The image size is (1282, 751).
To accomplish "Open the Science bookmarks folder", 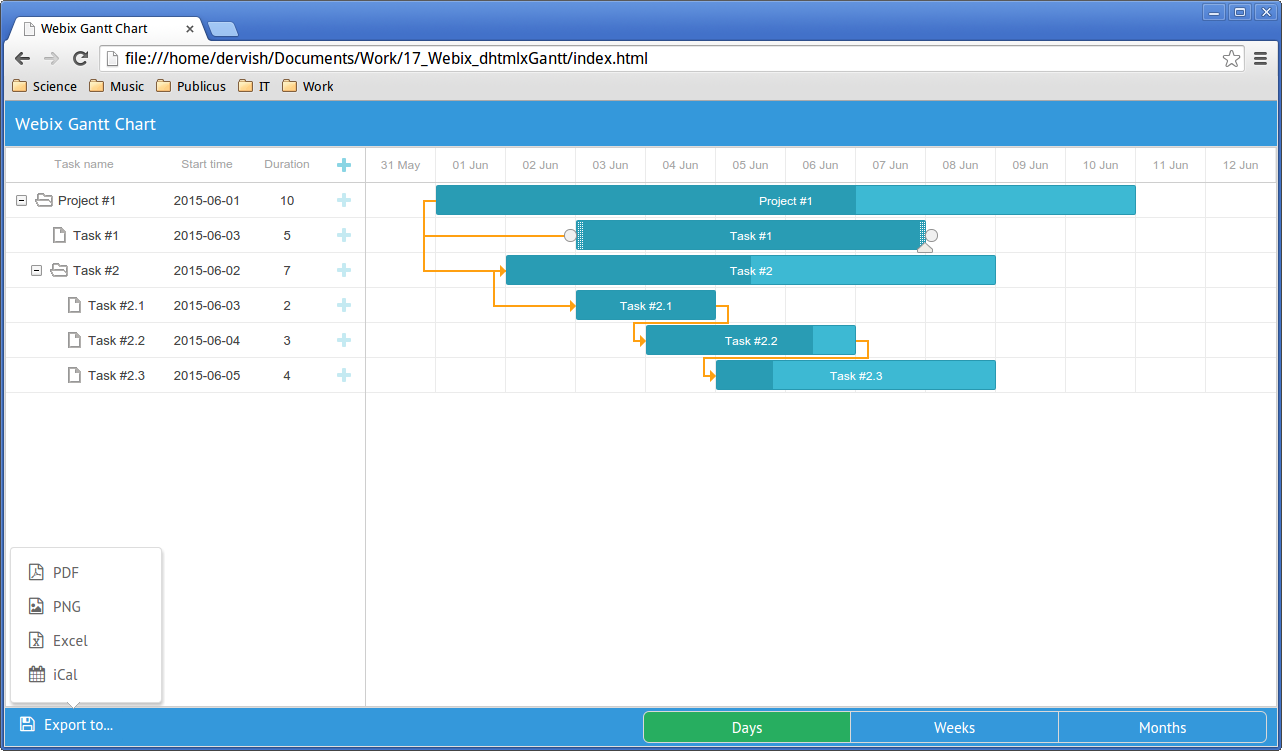I will [x=44, y=86].
